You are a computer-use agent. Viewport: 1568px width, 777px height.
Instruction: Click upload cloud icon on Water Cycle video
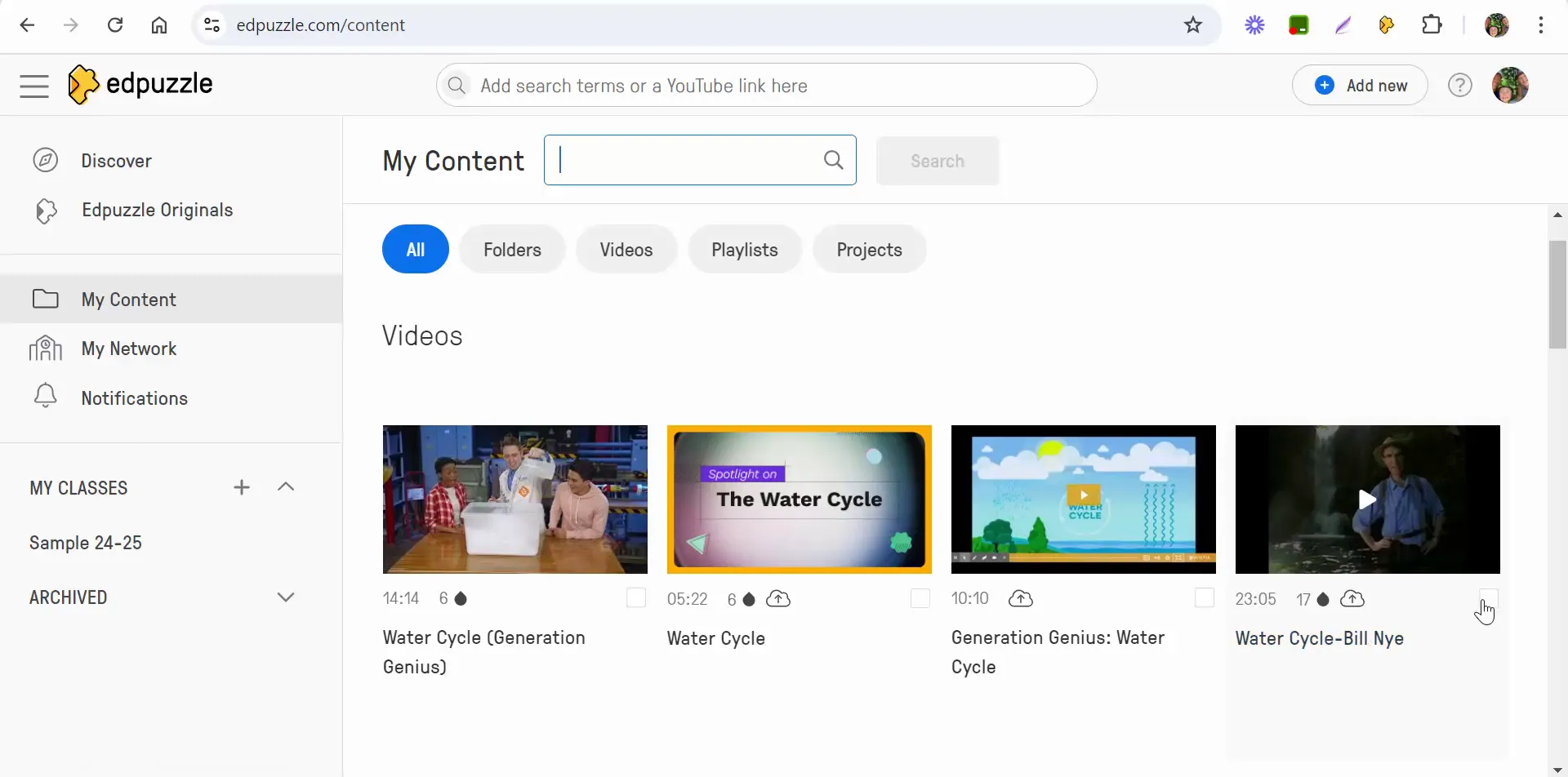point(778,599)
